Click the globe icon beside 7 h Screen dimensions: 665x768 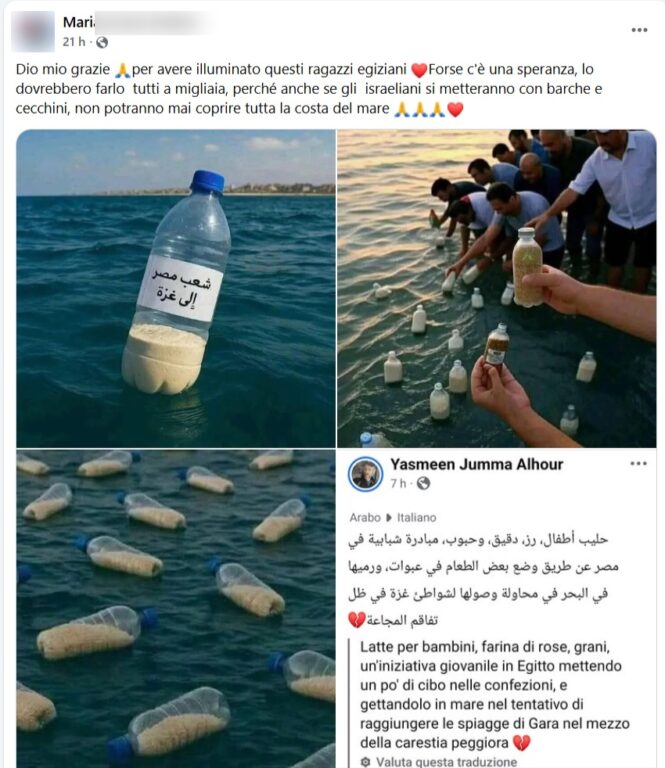pos(423,483)
